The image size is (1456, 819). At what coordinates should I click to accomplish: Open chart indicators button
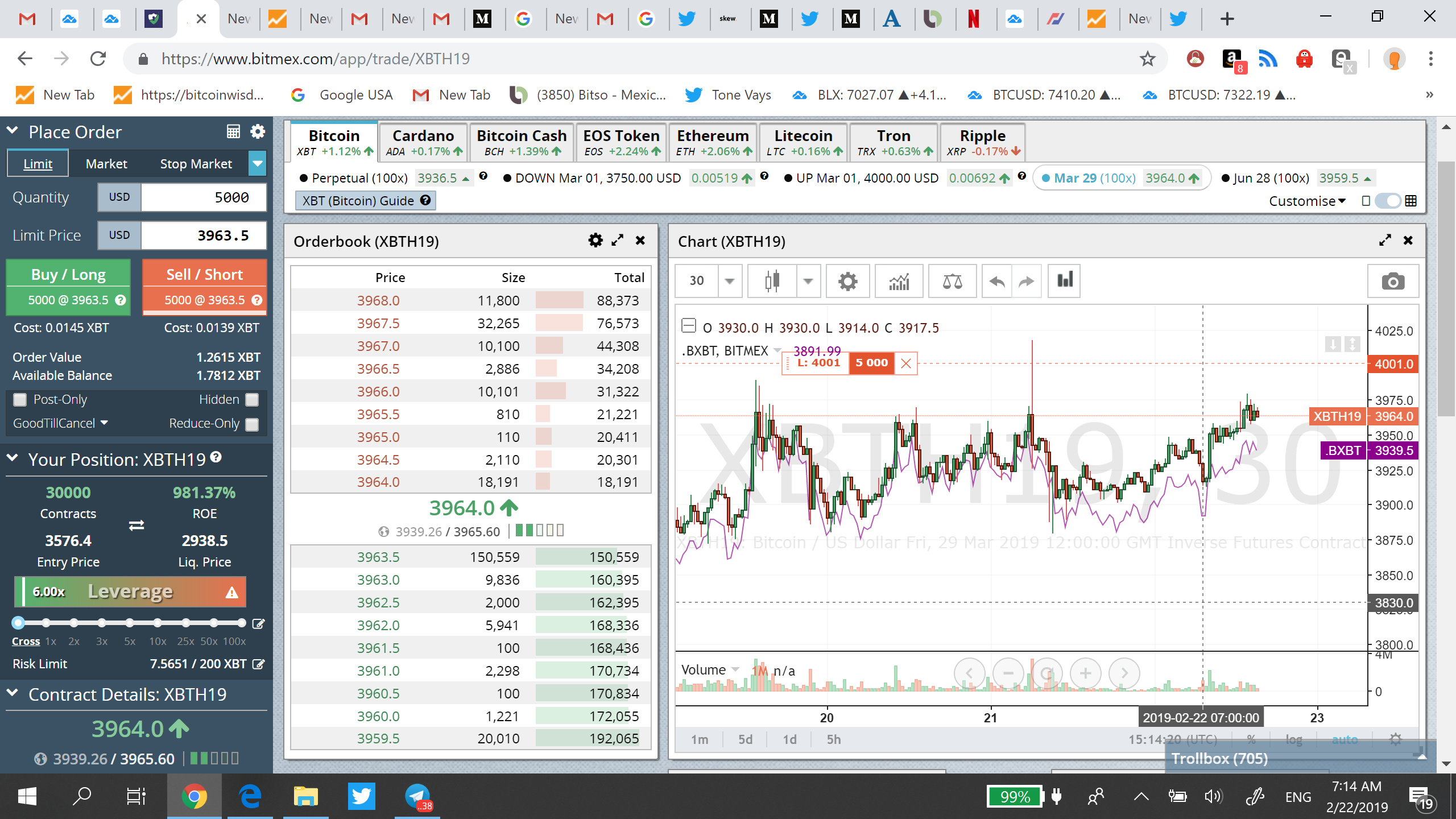[x=899, y=281]
